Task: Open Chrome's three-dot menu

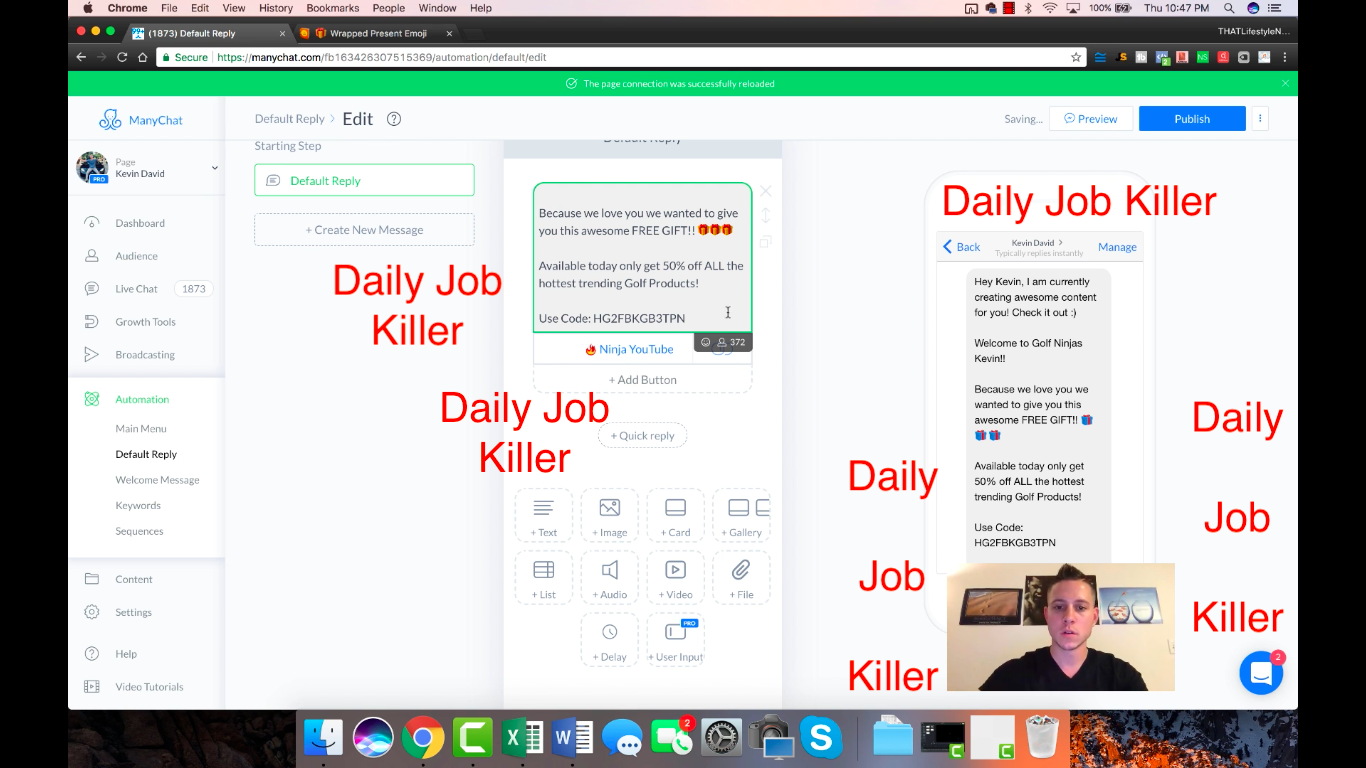Action: point(1285,57)
